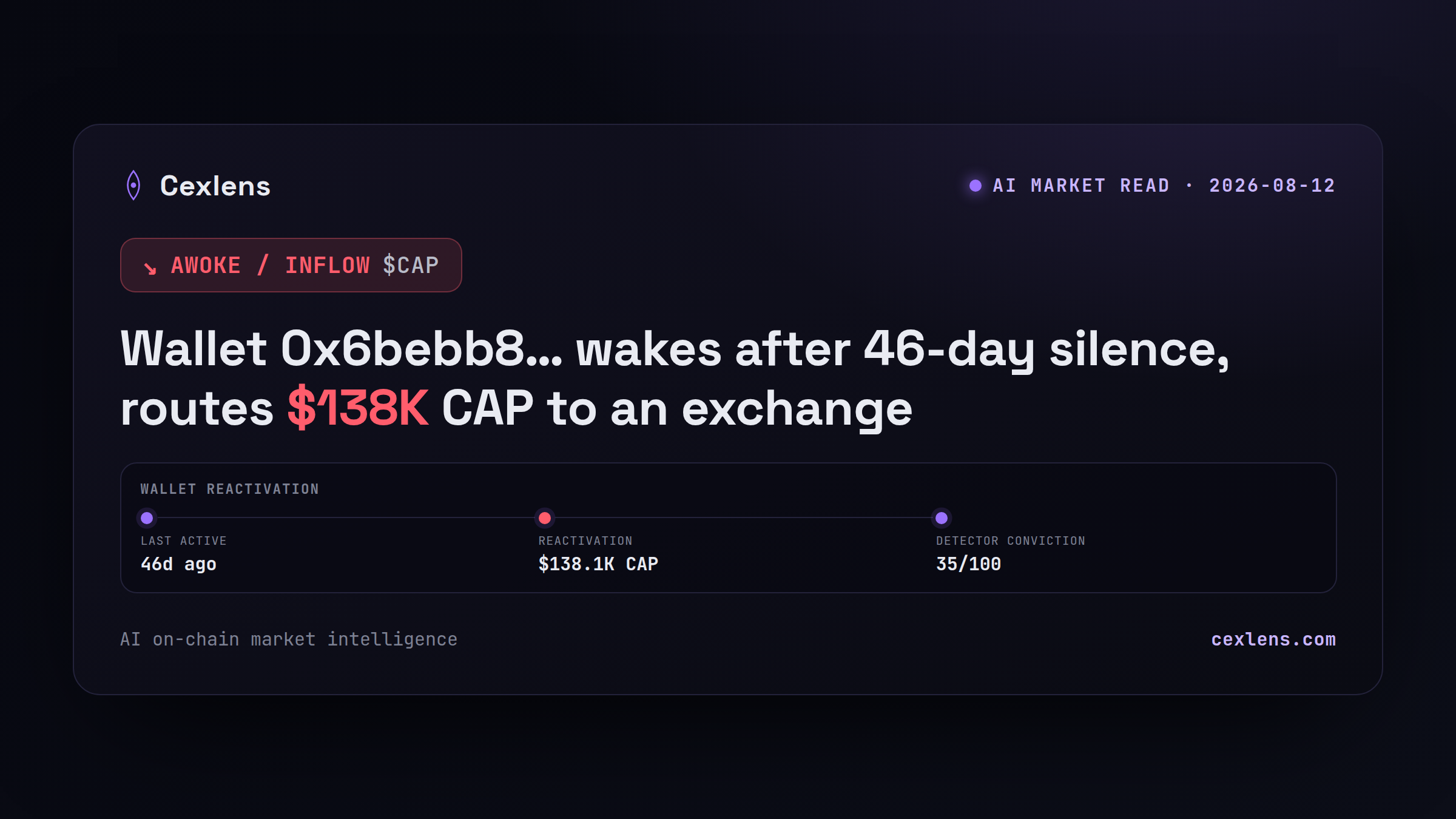Click the DETECTOR CONVICTION label
Viewport: 1456px width, 819px height.
tap(1011, 541)
